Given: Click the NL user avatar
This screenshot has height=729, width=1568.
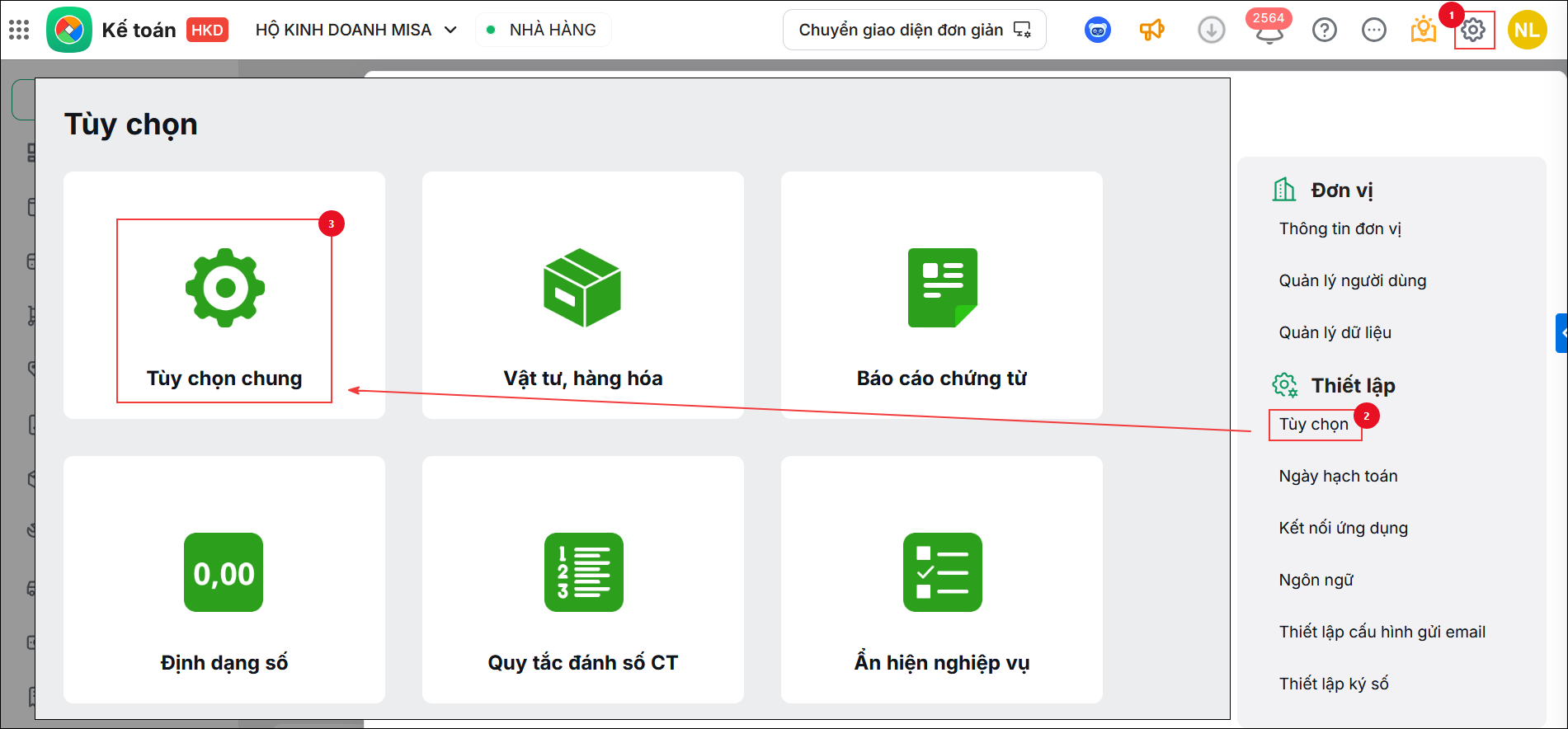Looking at the screenshot, I should (1527, 30).
